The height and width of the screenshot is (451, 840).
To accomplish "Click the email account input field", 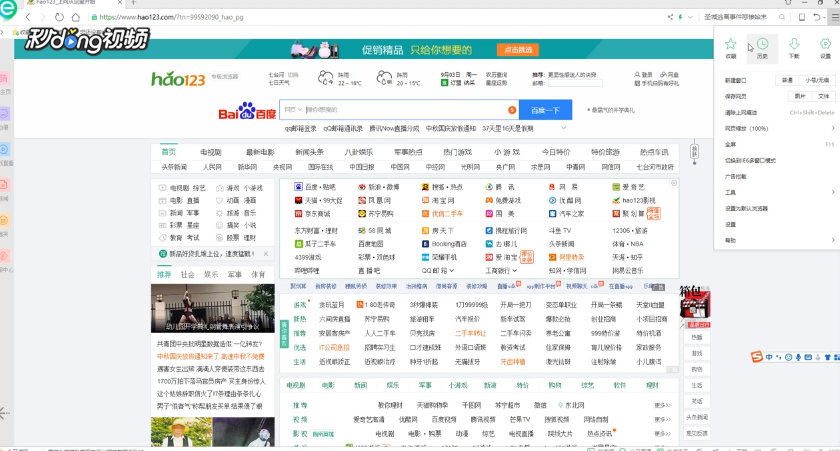I will point(575,83).
